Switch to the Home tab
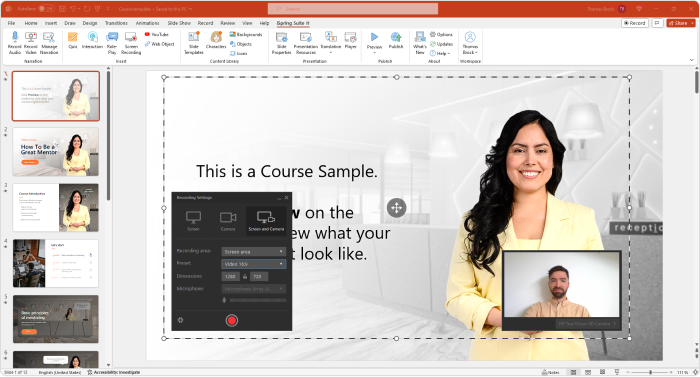Screen dimensions: 700x377 [31, 23]
